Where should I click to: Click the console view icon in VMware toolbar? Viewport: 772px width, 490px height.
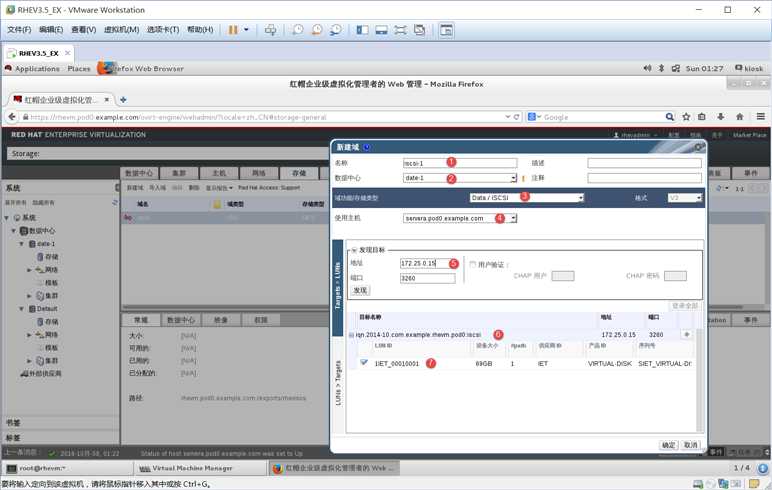click(446, 30)
